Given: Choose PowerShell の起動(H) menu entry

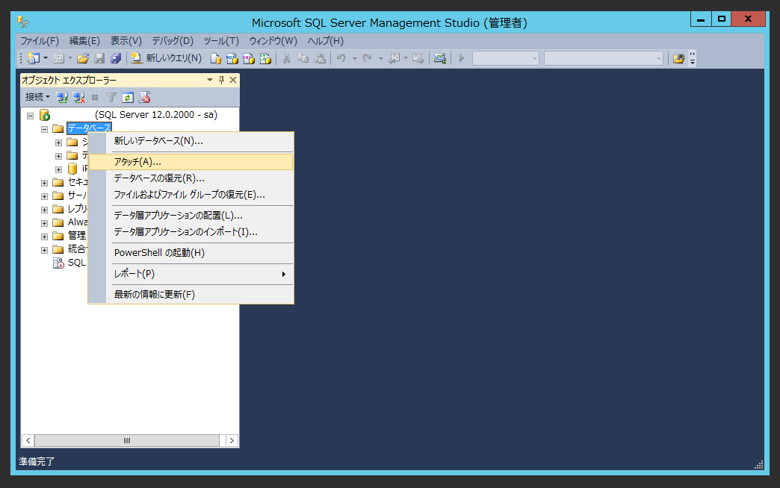Looking at the screenshot, I should pyautogui.click(x=191, y=253).
